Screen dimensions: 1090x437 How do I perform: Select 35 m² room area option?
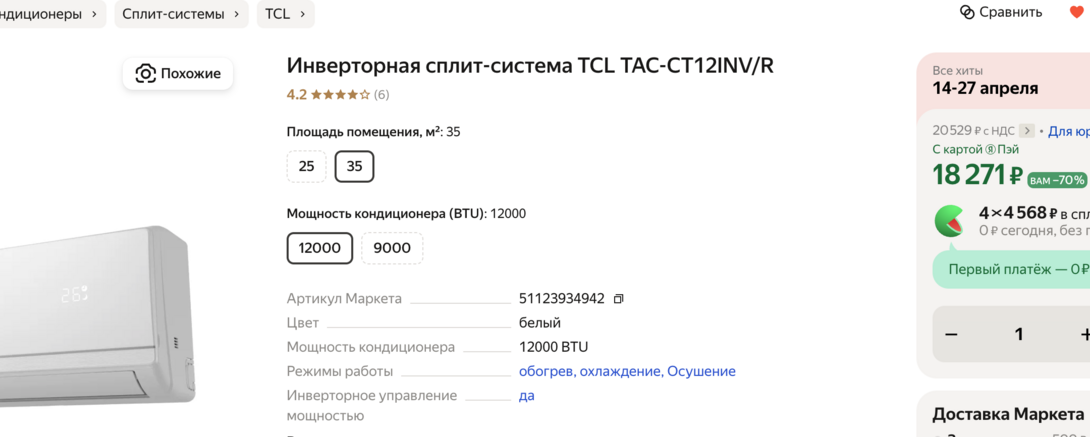pyautogui.click(x=354, y=166)
